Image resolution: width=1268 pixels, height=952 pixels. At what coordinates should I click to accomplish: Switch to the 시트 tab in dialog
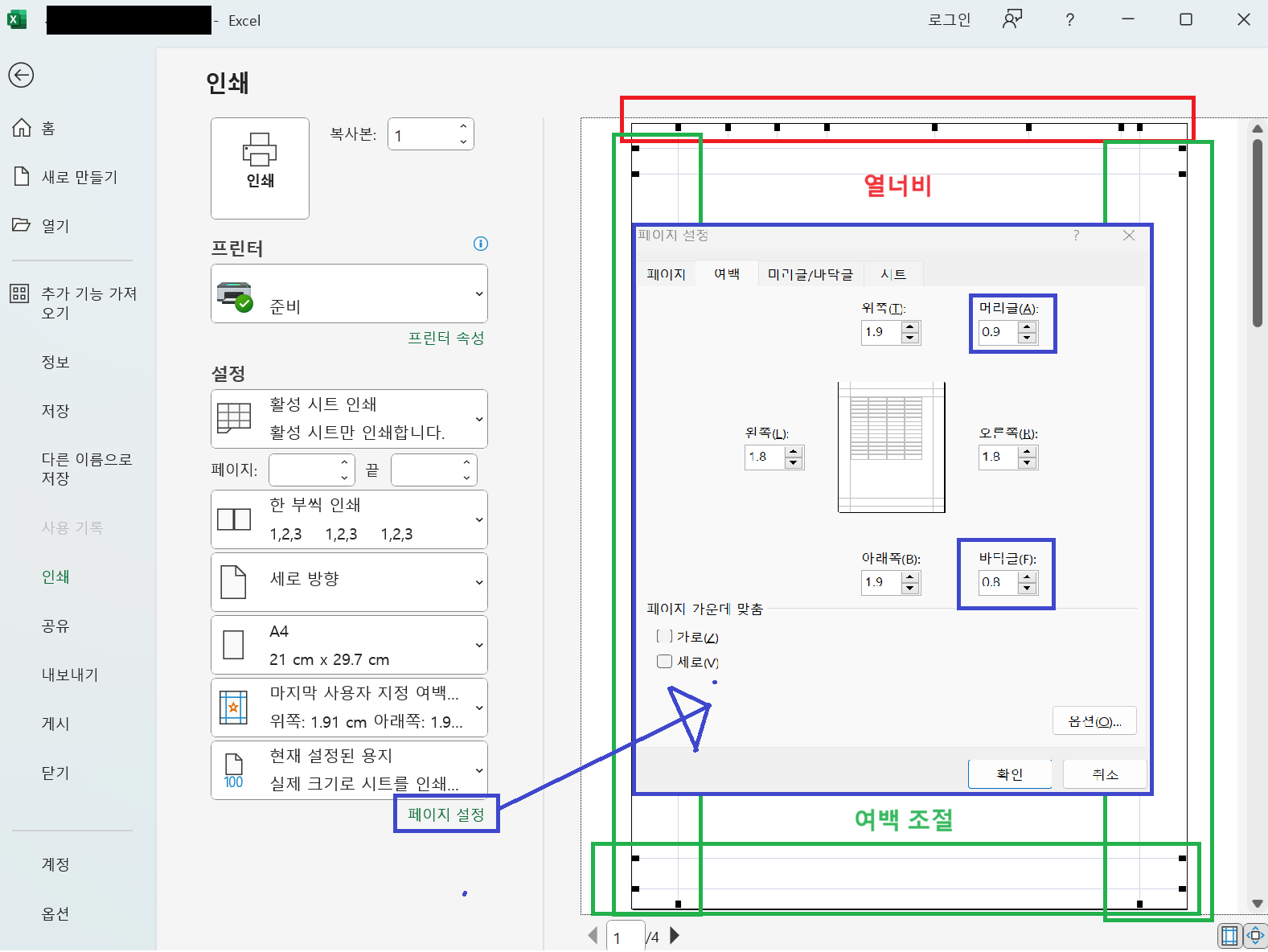coord(893,274)
